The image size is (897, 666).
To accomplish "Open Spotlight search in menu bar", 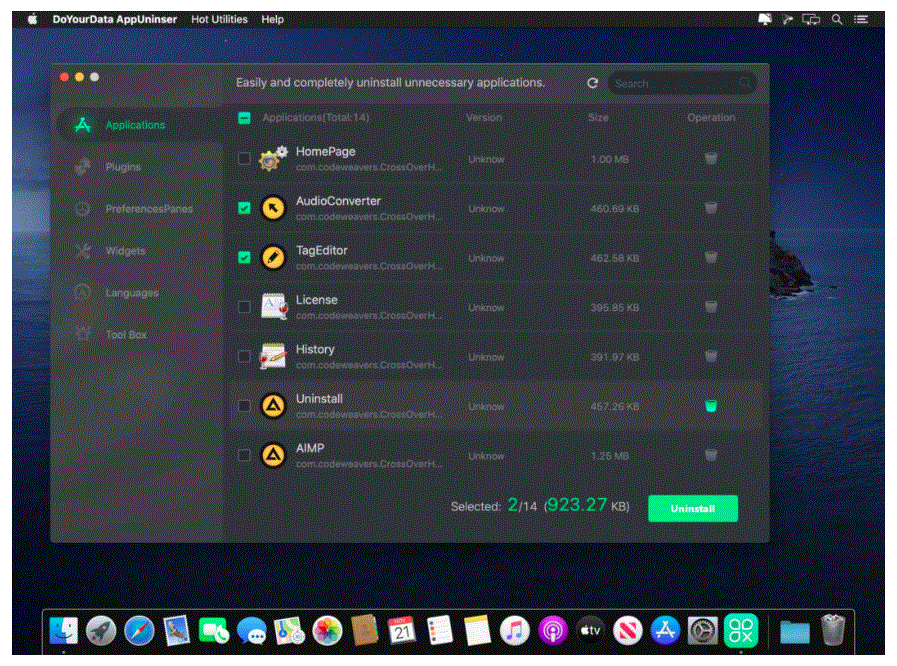I will pos(837,19).
